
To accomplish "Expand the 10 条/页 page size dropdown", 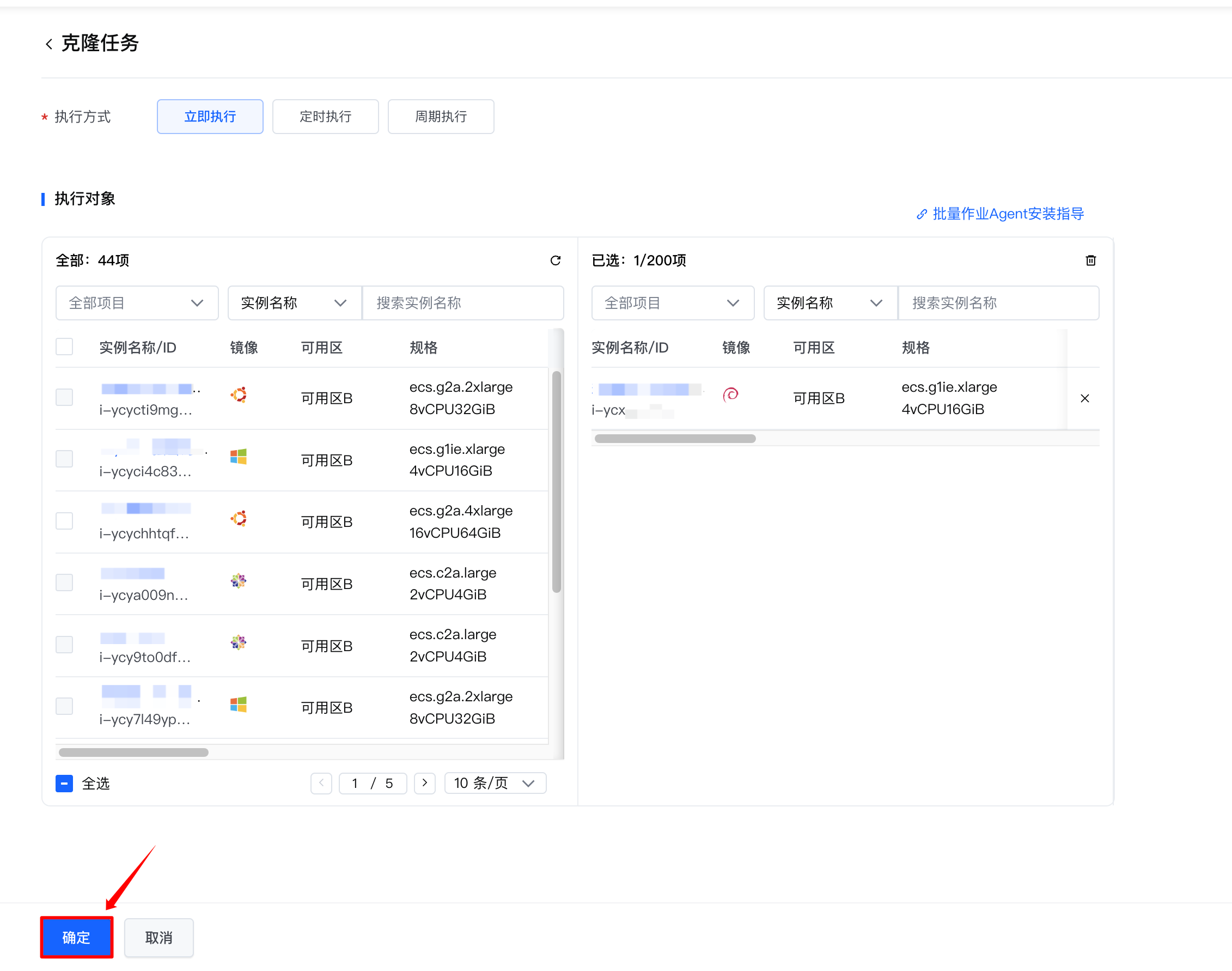I will (x=495, y=783).
